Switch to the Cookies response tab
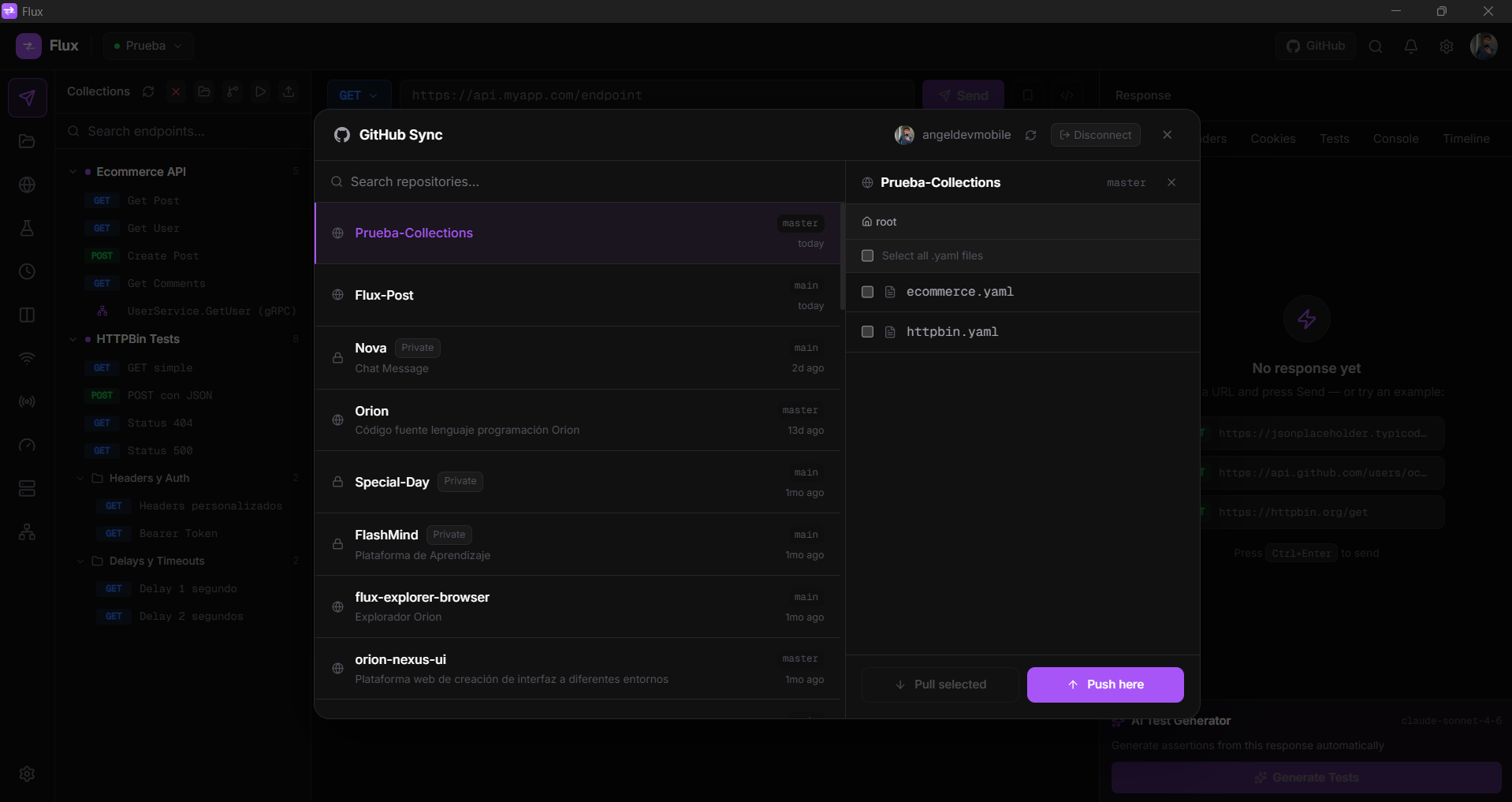Image resolution: width=1512 pixels, height=802 pixels. pyautogui.click(x=1273, y=139)
